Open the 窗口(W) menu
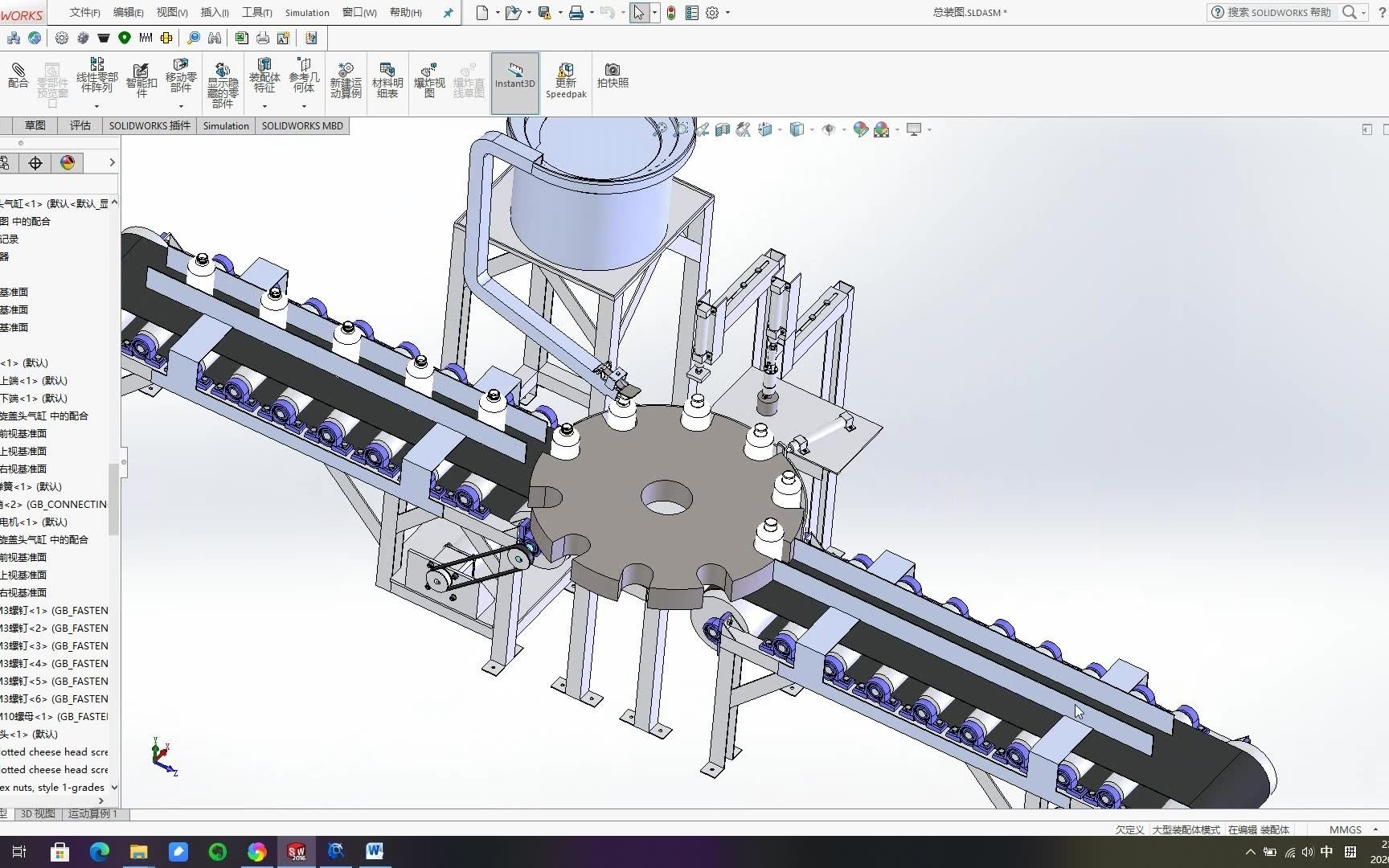Viewport: 1389px width, 868px height. [x=359, y=13]
